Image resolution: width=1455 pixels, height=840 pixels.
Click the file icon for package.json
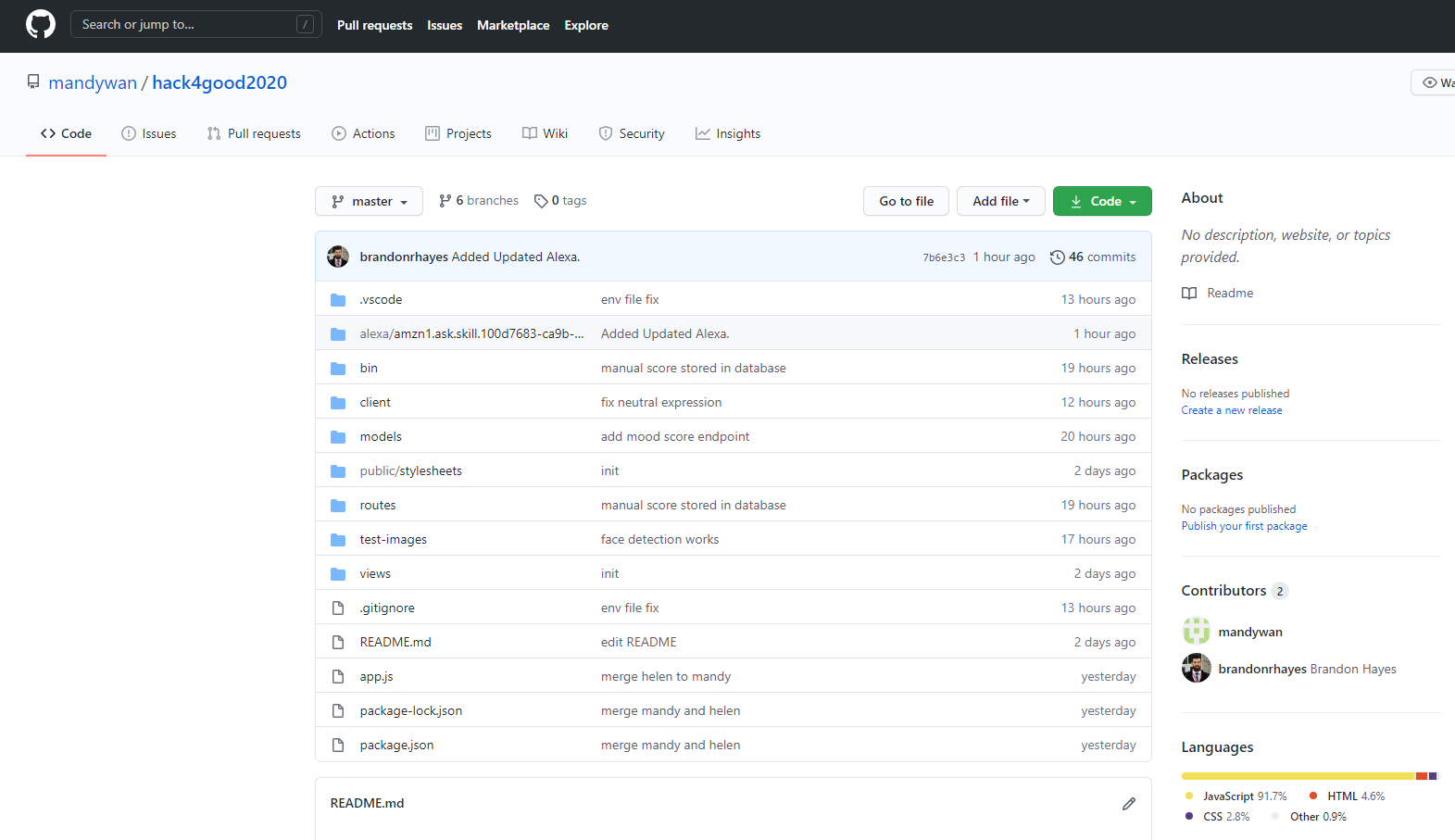(338, 745)
